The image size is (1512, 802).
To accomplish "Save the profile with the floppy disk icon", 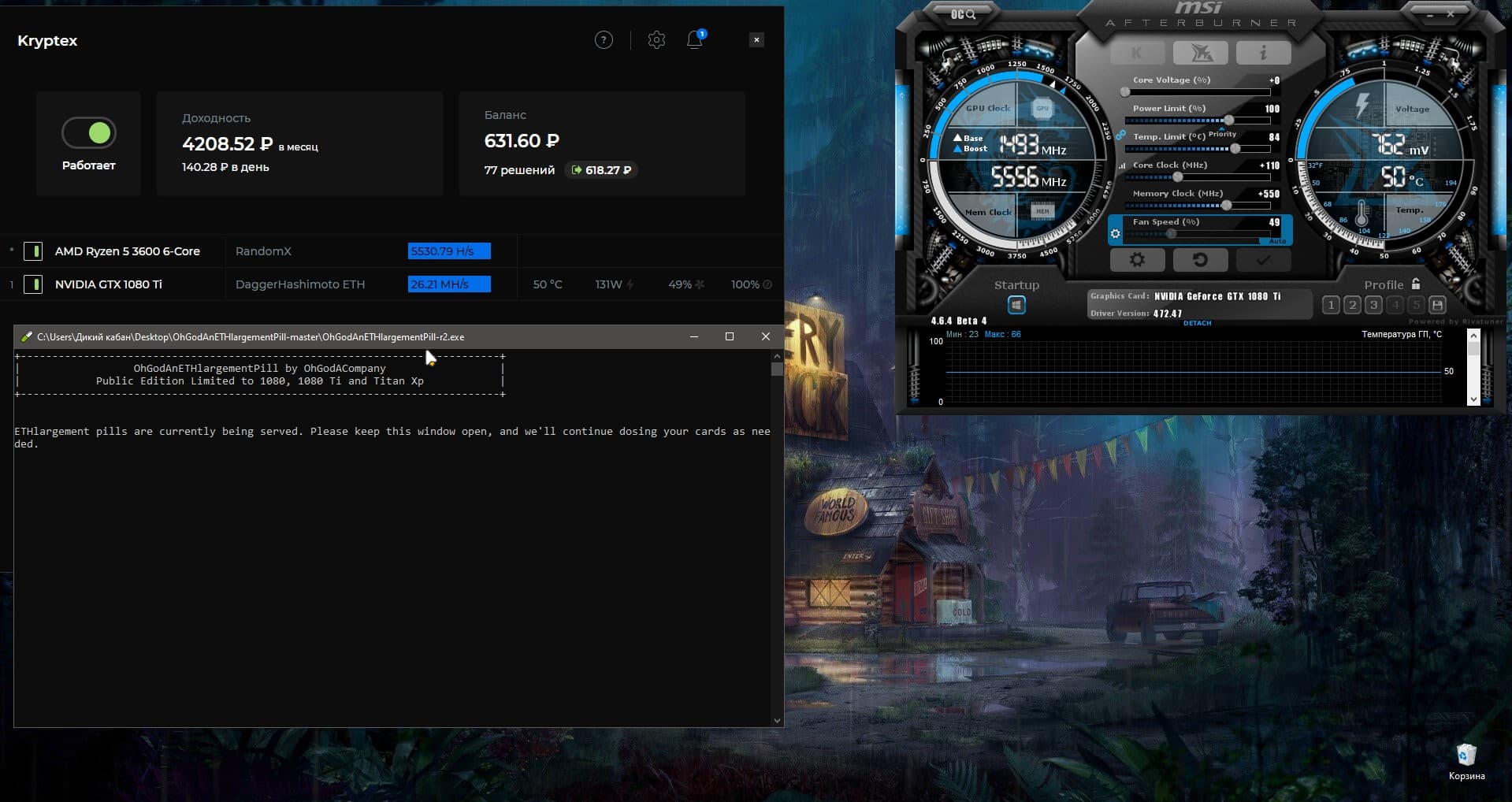I will click(x=1437, y=305).
